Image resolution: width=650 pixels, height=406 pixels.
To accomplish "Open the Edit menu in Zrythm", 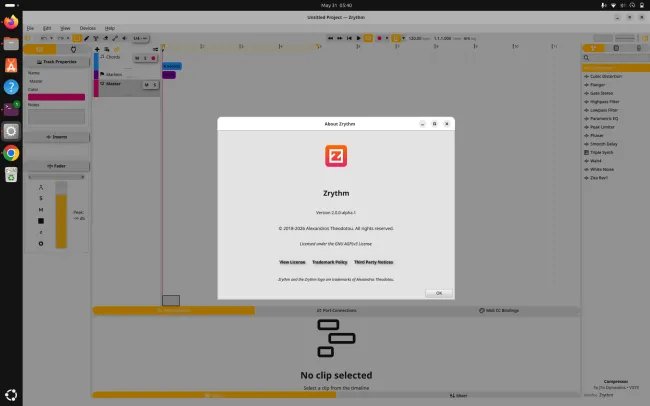I will (47, 28).
